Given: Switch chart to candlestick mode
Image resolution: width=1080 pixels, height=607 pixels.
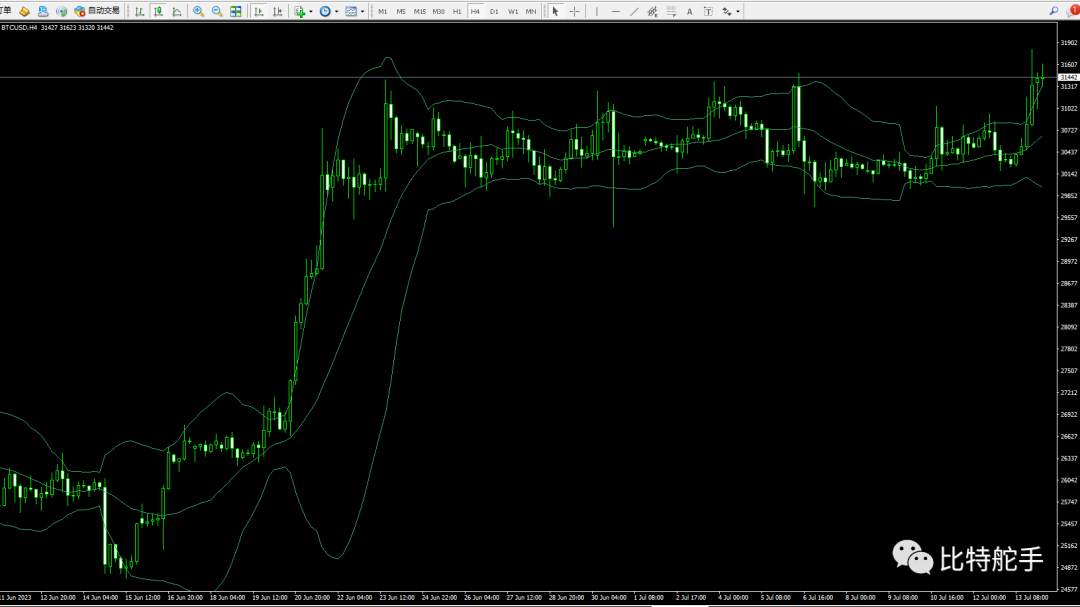Looking at the screenshot, I should point(158,11).
